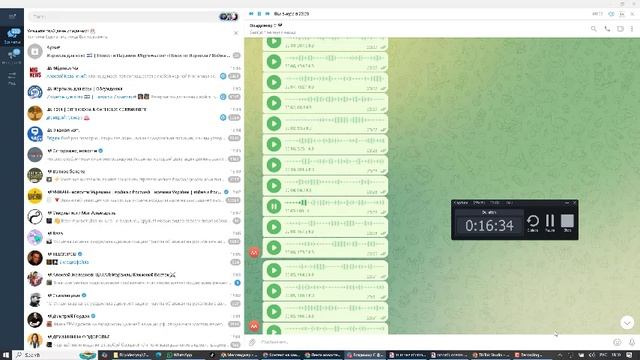
Task: Show hidden tray icons with taskbar chevron
Action: click(x=560, y=355)
